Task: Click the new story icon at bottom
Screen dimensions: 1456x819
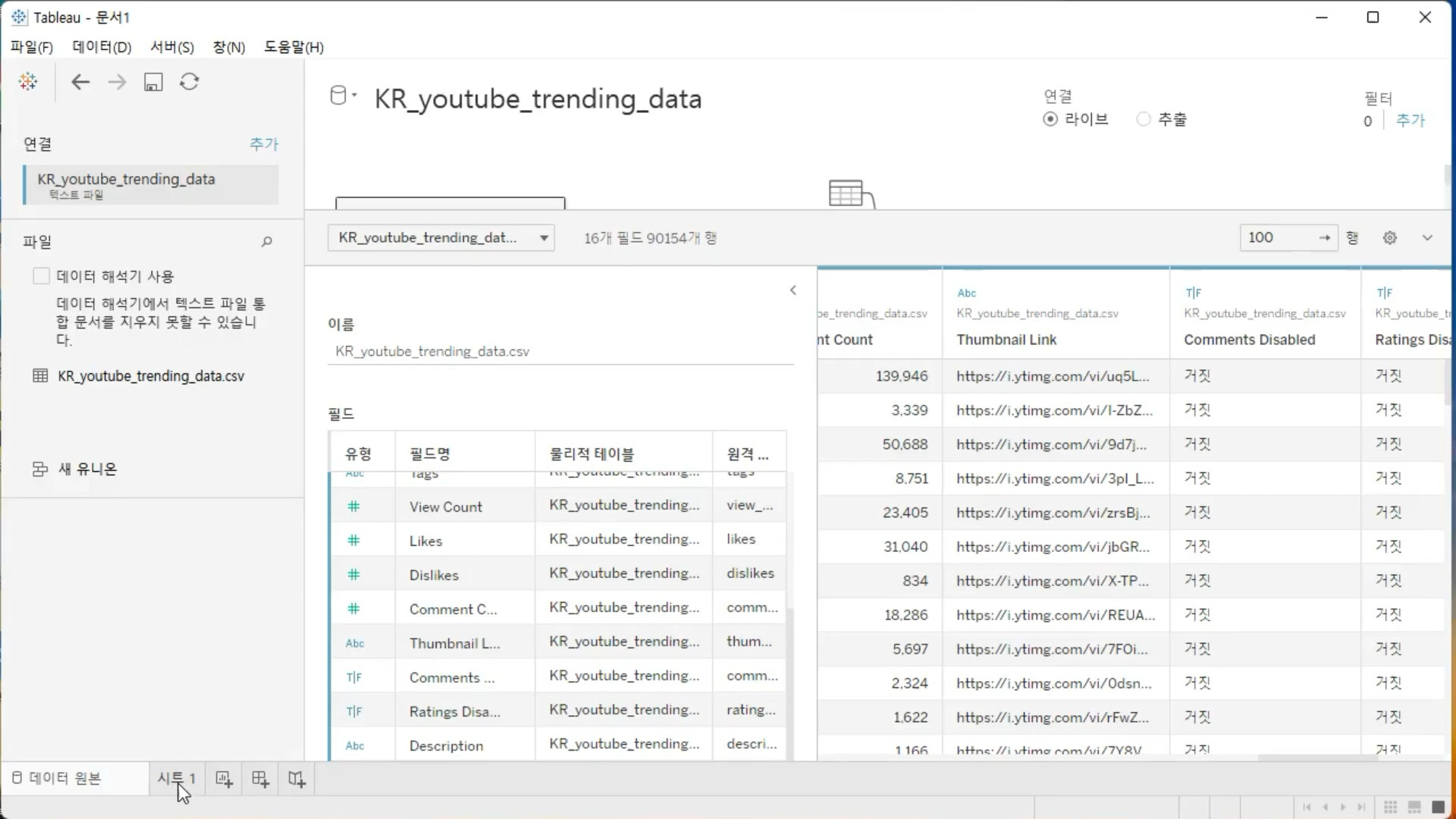Action: click(x=297, y=779)
